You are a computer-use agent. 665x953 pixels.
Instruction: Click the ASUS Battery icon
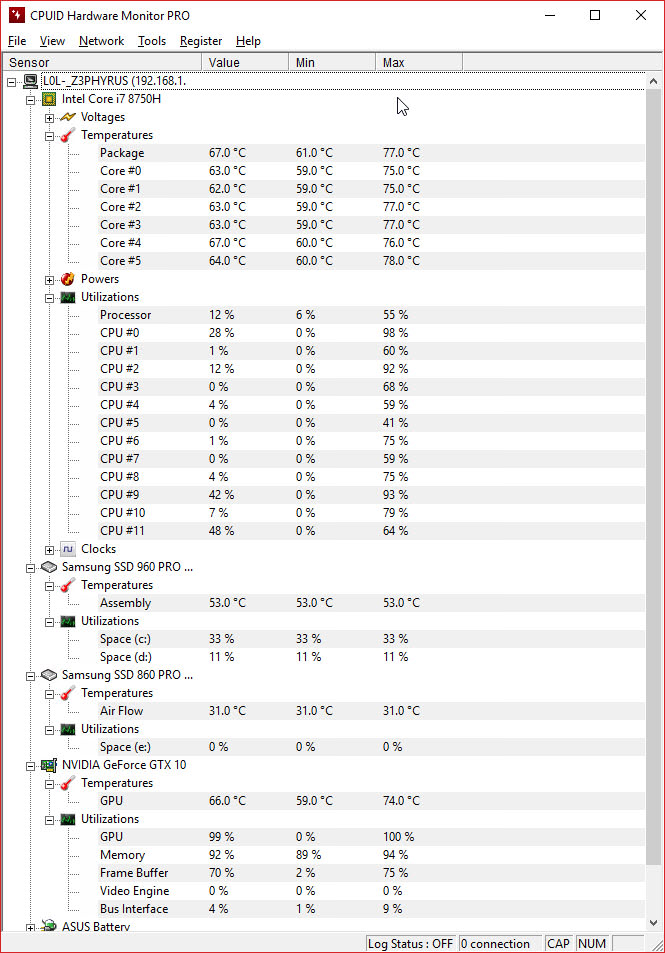tap(49, 926)
